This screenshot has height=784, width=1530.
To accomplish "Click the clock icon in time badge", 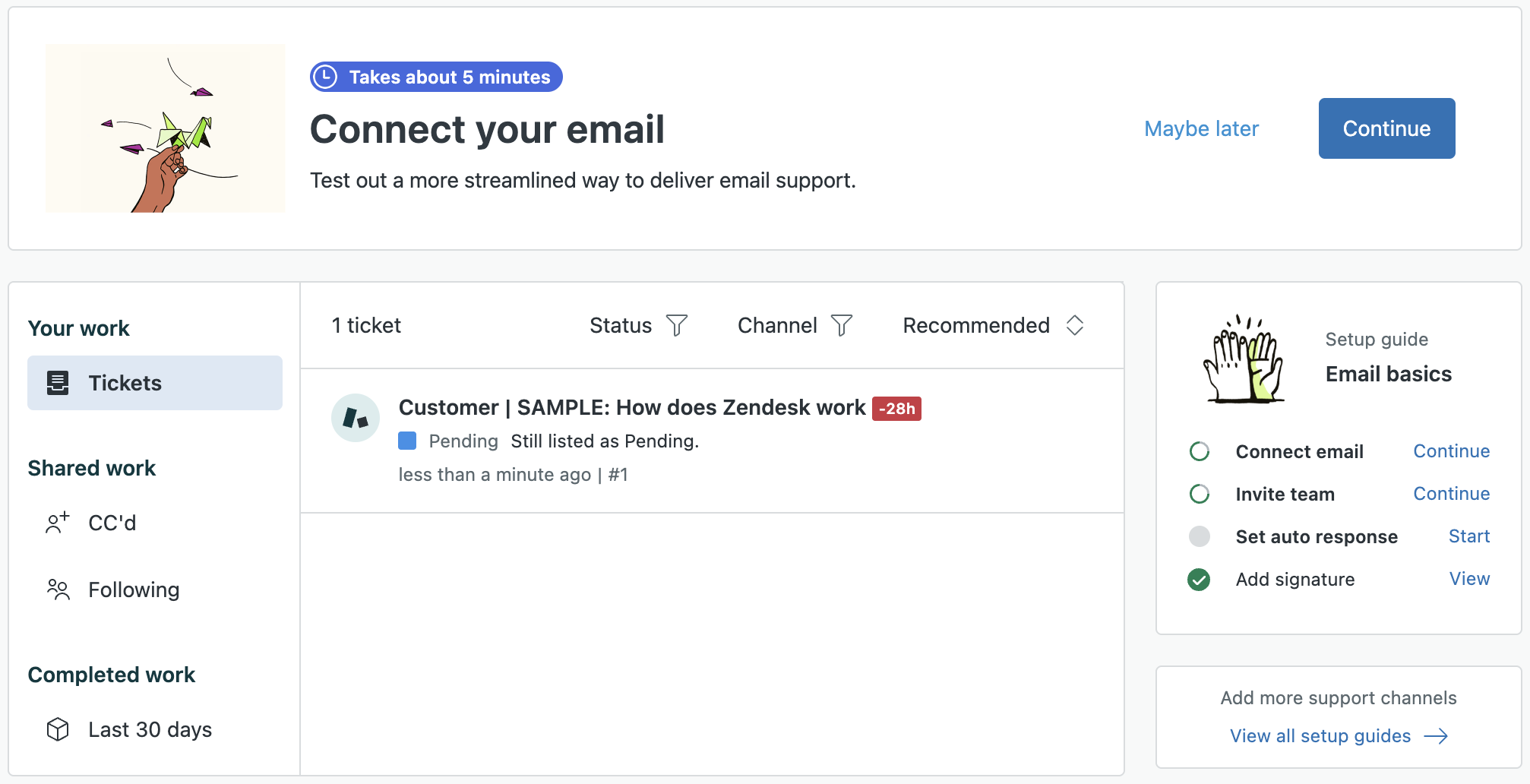I will click(326, 77).
